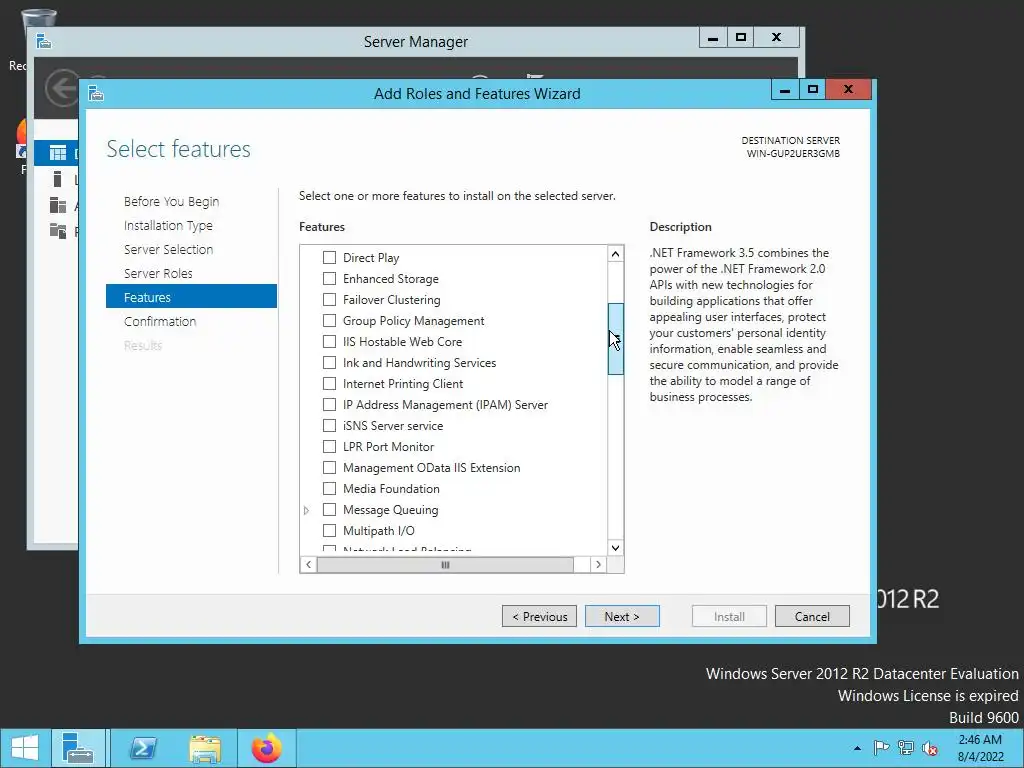Open the Windows Start button
The image size is (1024, 768).
tap(25, 748)
